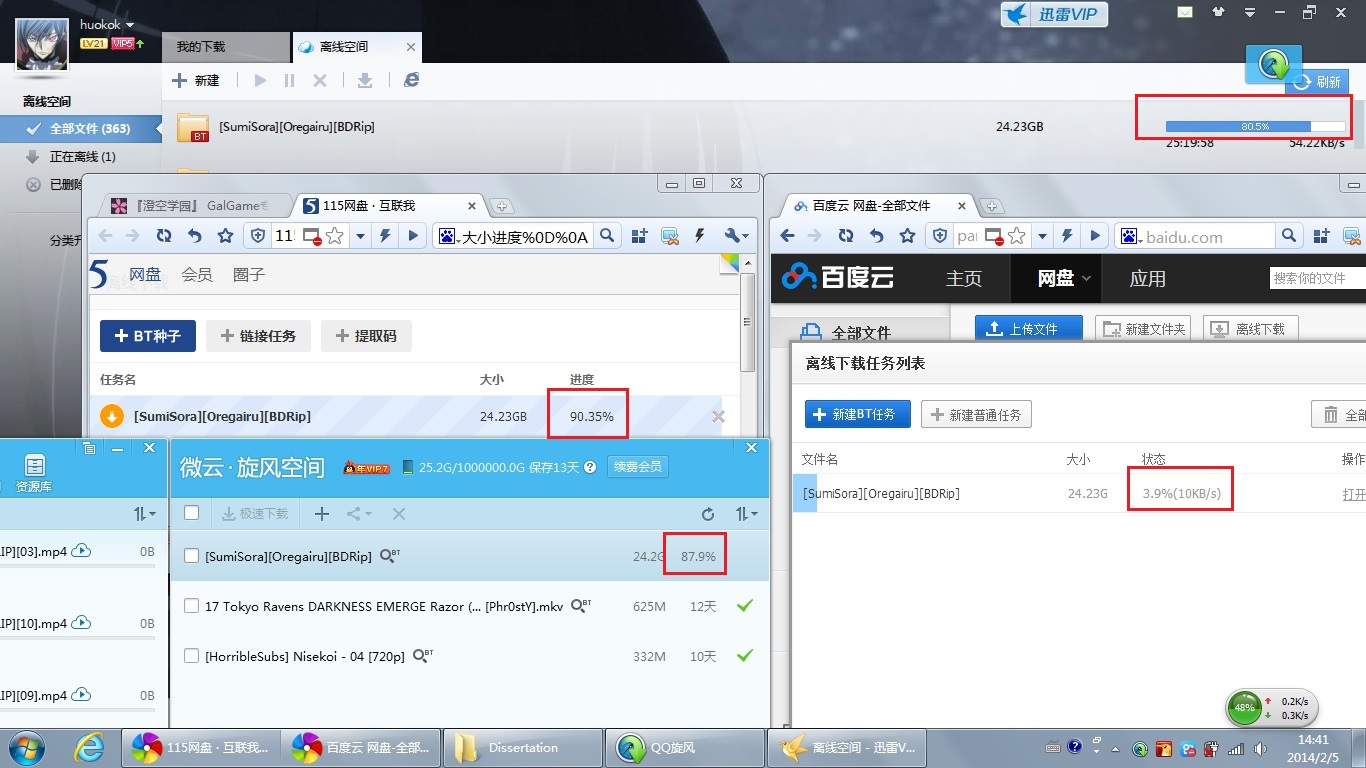Select 会员 in 115 top navigation
Viewport: 1366px width, 768px height.
coord(197,274)
